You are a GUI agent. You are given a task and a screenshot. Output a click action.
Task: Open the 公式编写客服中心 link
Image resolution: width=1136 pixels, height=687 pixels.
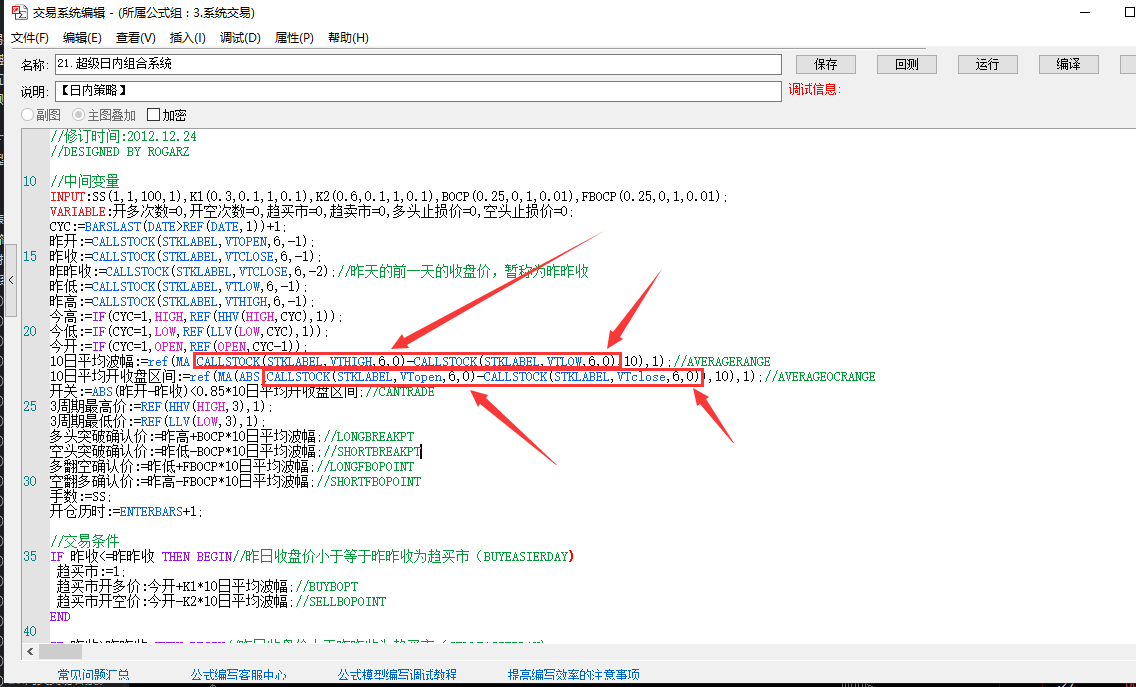pos(238,675)
